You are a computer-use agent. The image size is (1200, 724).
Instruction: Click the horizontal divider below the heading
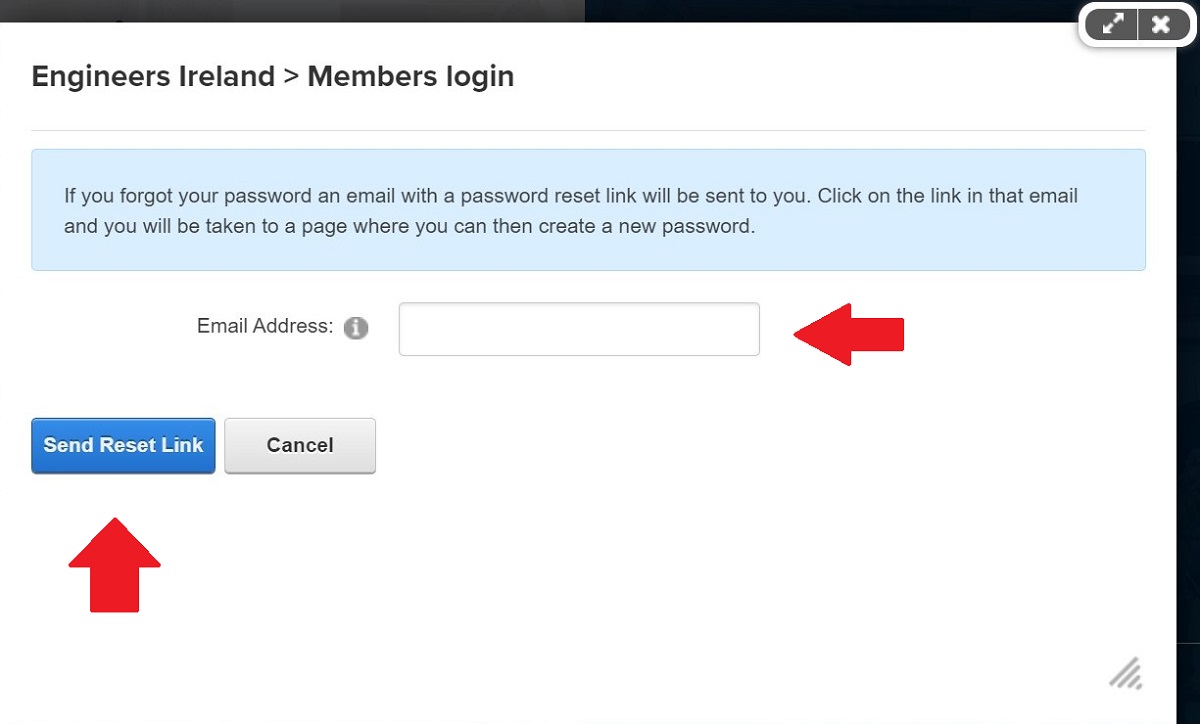pos(588,130)
